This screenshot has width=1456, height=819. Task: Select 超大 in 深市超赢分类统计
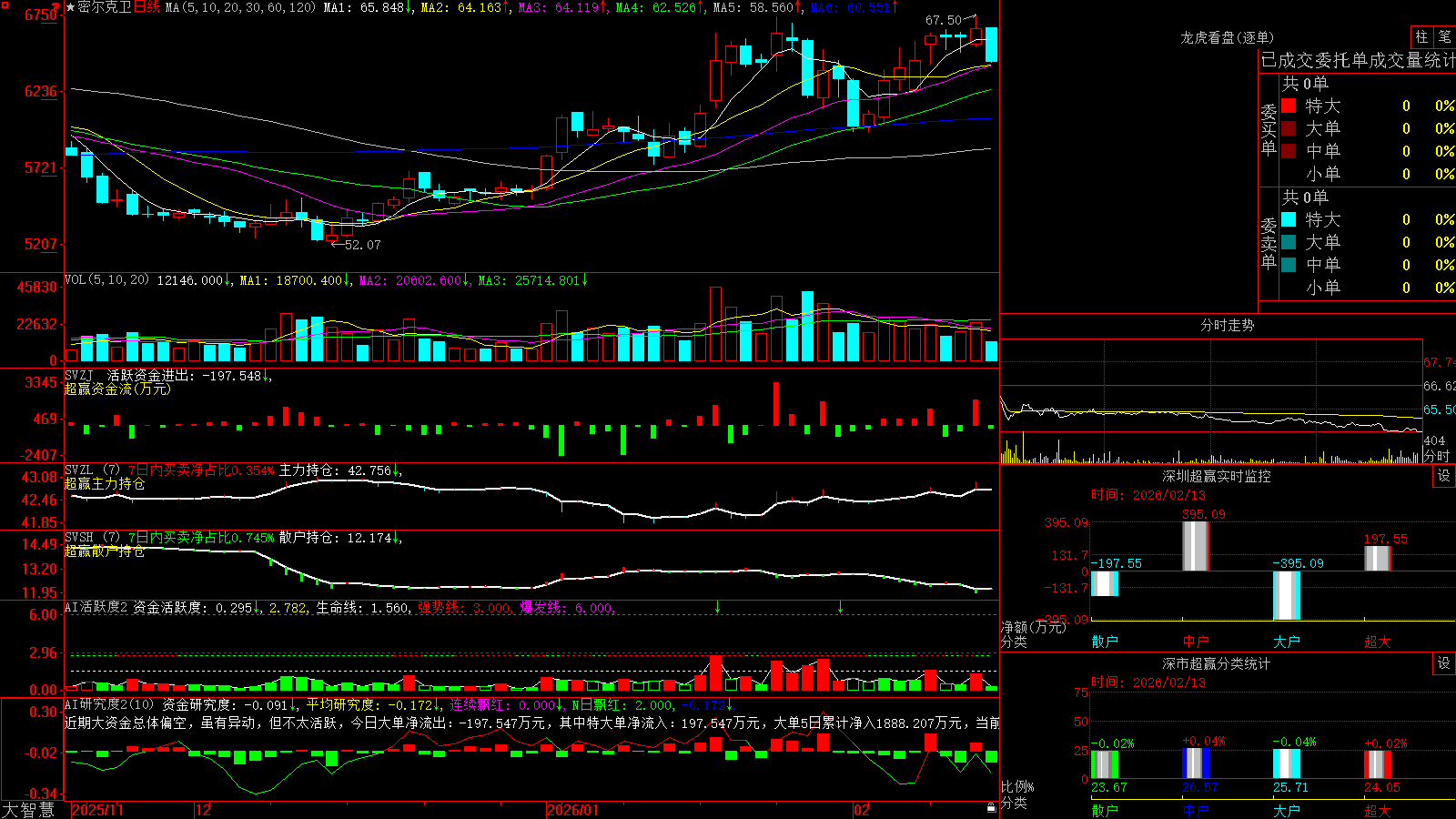point(1378,810)
